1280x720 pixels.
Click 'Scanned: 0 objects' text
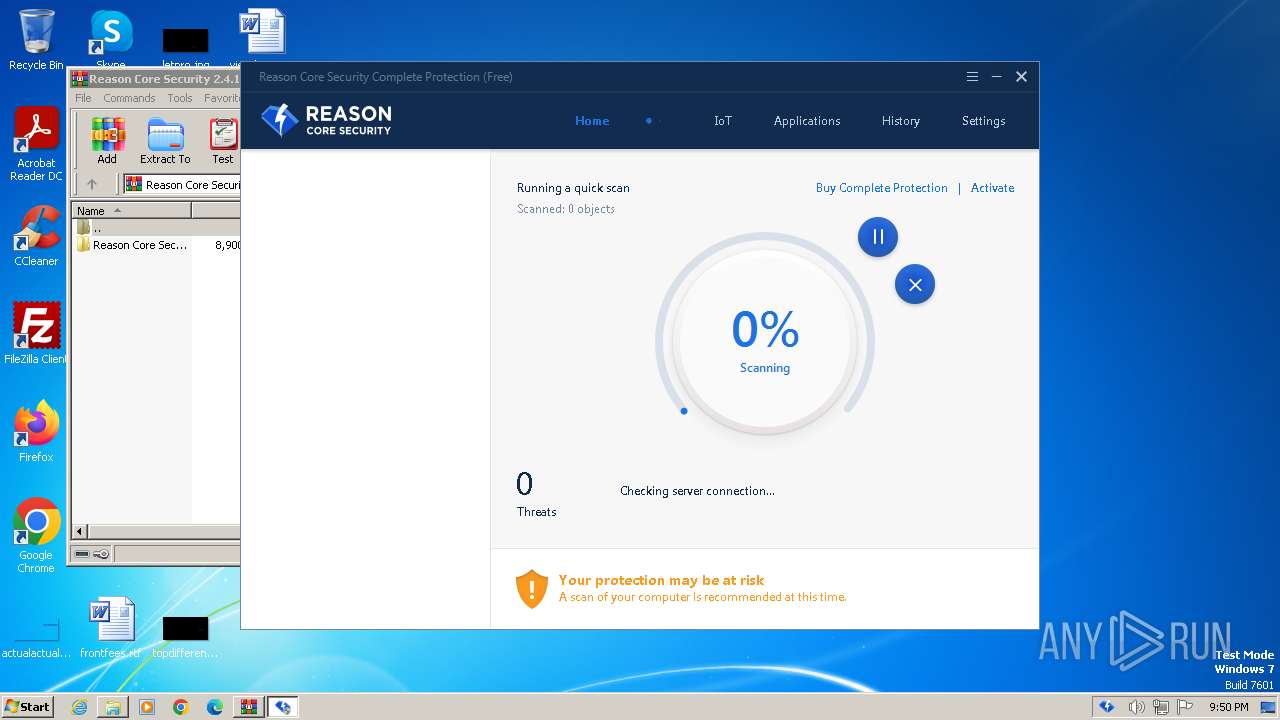566,209
